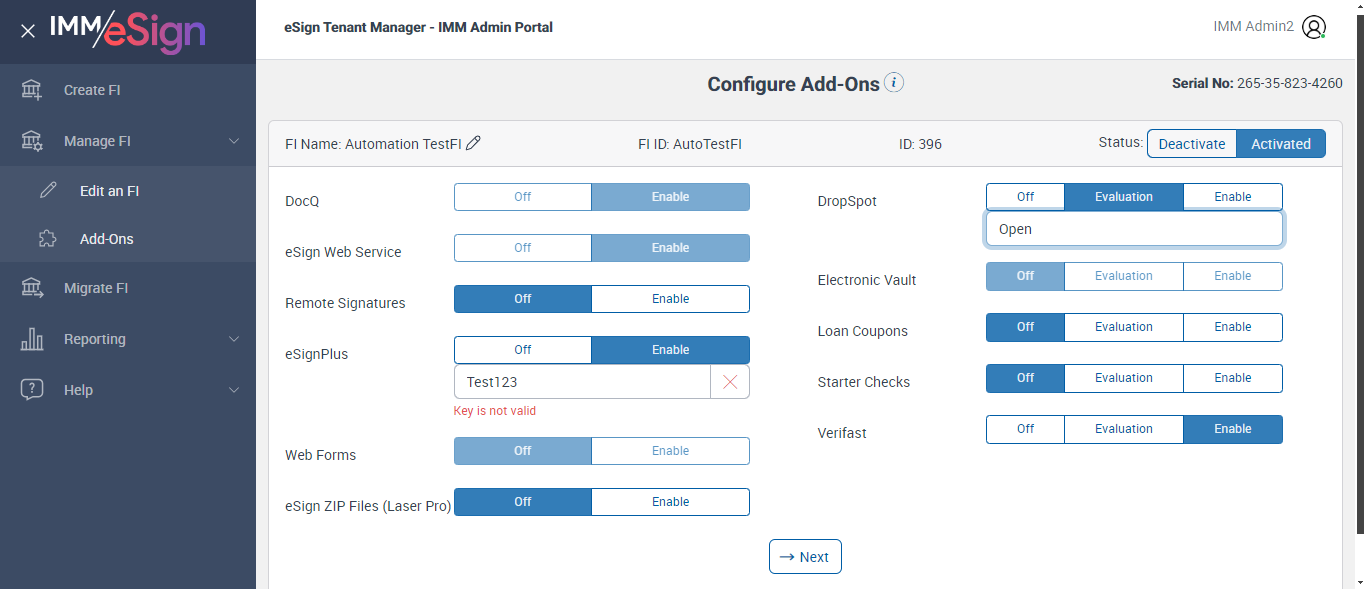Click the Next button
Viewport: 1366px width, 589px height.
coord(805,557)
